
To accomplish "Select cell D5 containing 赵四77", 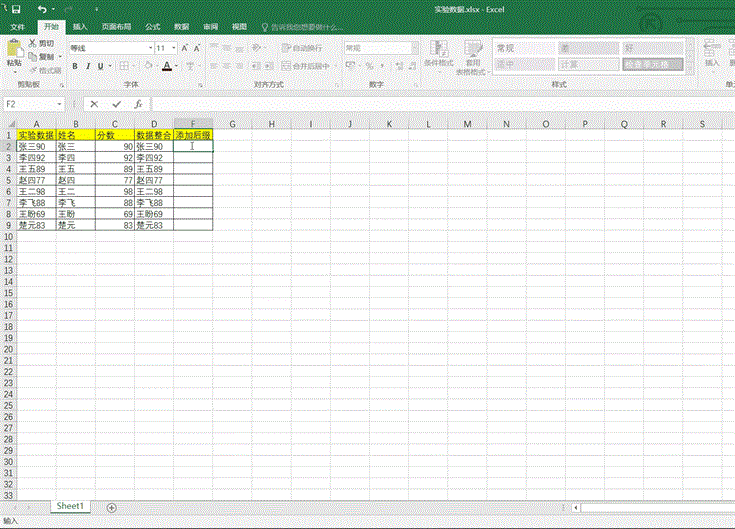I will pyautogui.click(x=153, y=180).
